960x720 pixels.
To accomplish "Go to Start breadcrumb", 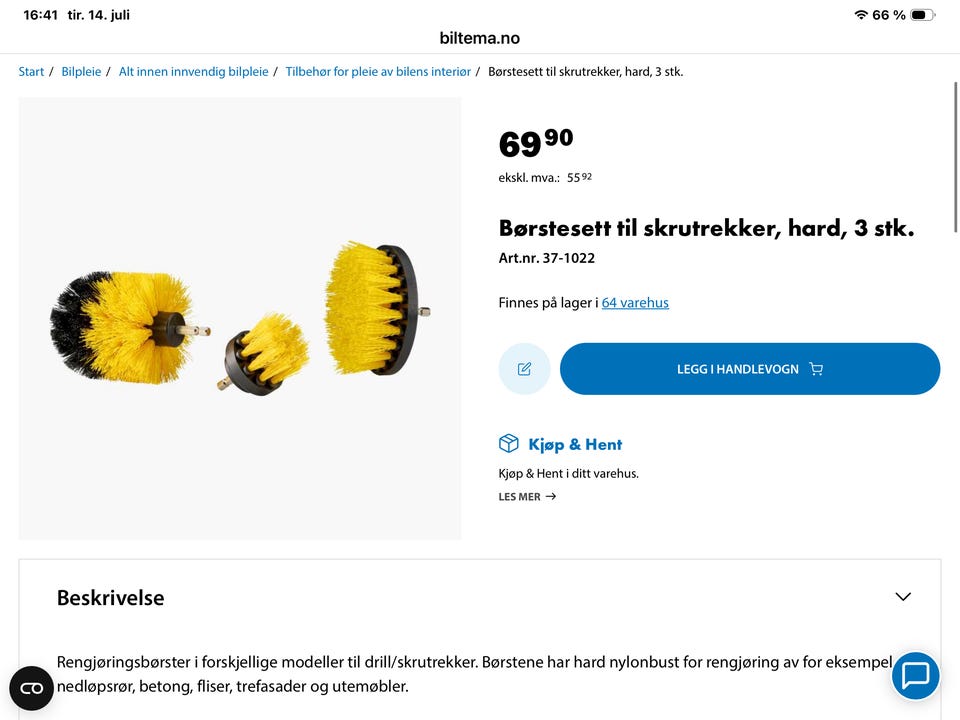I will pos(31,72).
